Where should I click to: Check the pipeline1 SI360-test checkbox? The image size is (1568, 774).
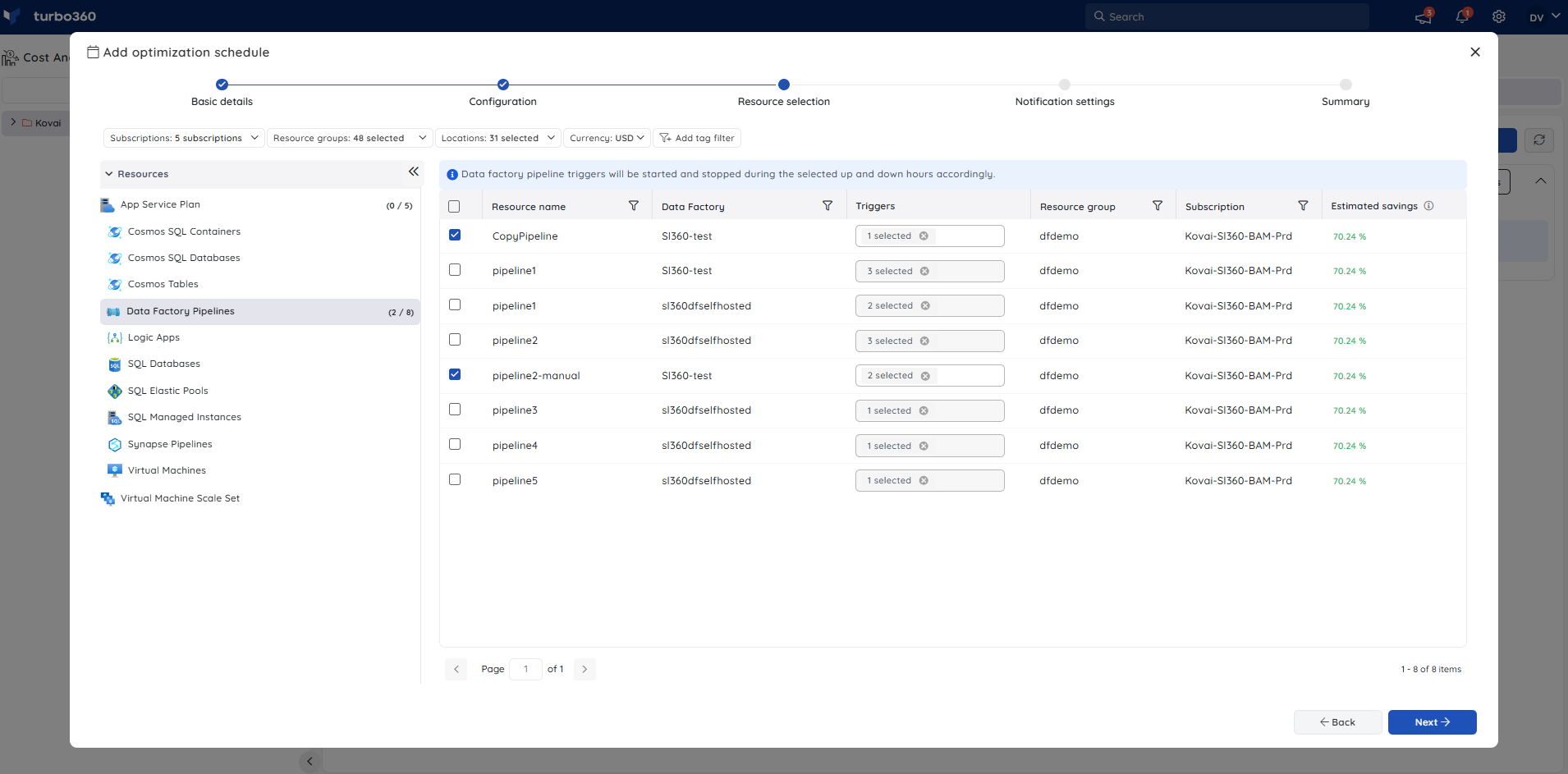[455, 270]
